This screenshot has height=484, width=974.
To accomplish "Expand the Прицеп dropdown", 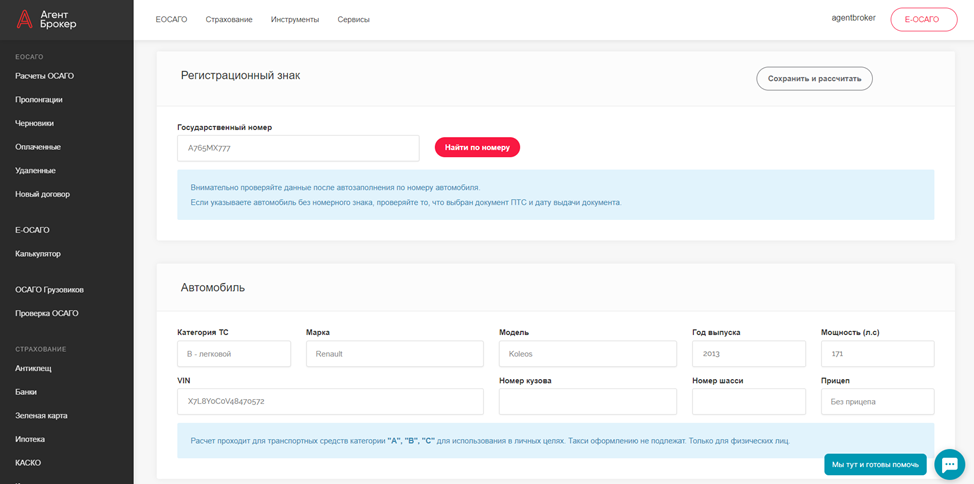I will coord(877,402).
